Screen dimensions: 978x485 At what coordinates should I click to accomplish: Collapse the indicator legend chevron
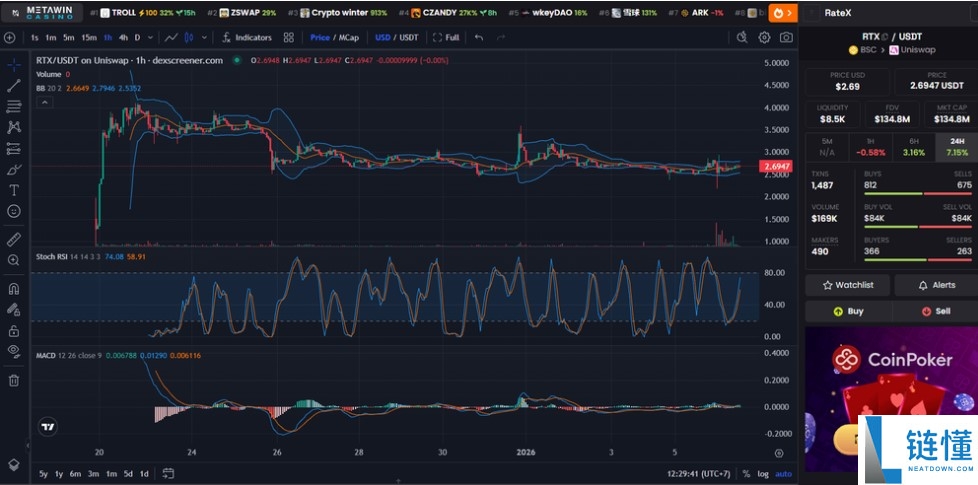click(x=45, y=103)
